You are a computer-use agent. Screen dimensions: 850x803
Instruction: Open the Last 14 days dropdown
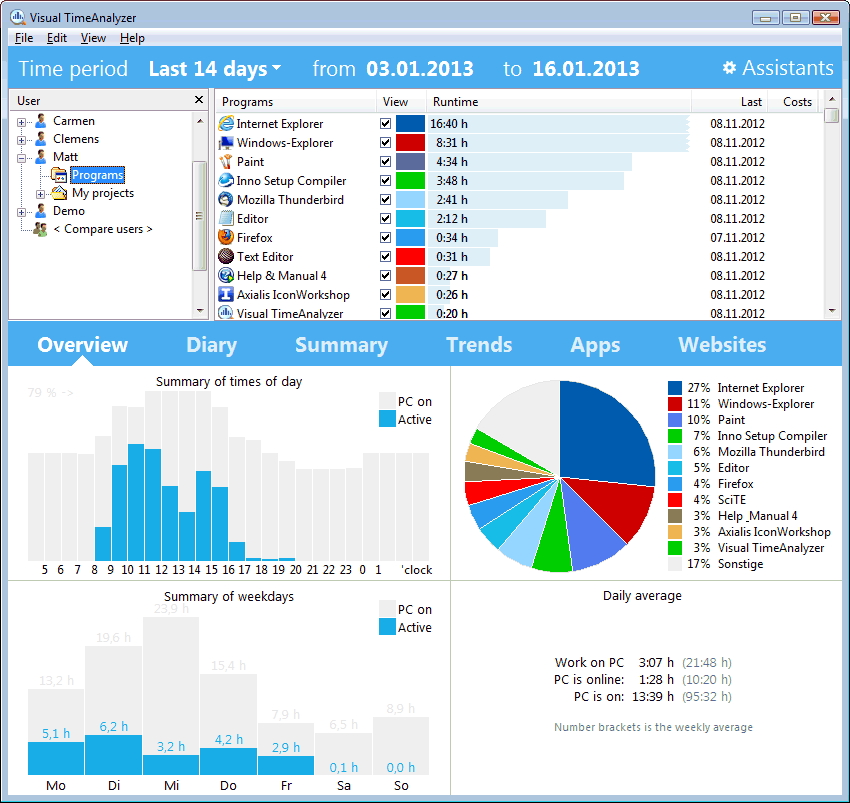[215, 68]
